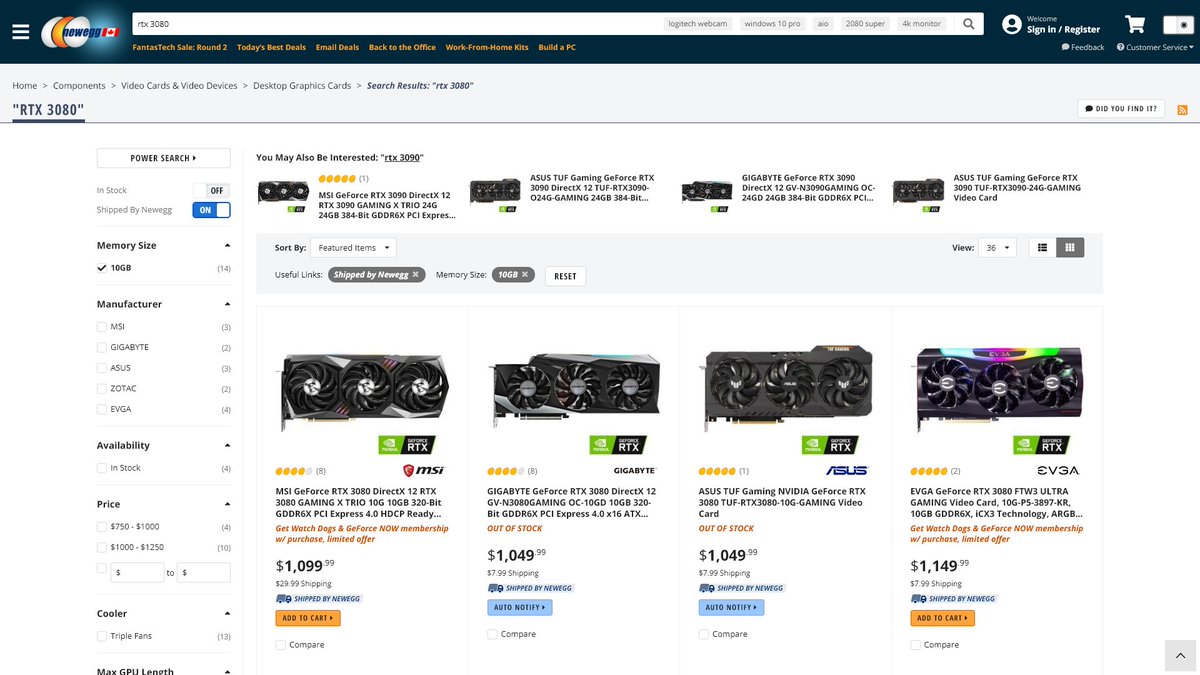Open the RSS feed icon
The image size is (1200, 675).
[1182, 109]
